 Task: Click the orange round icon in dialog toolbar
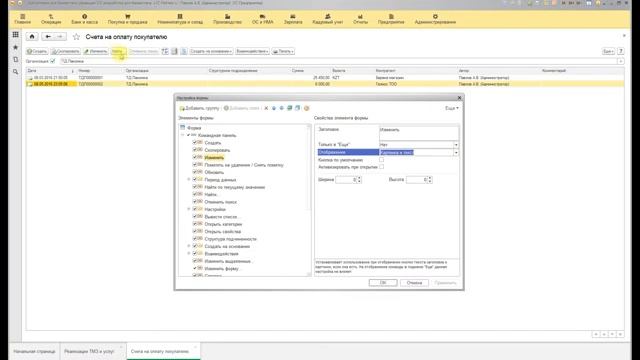tap(307, 108)
